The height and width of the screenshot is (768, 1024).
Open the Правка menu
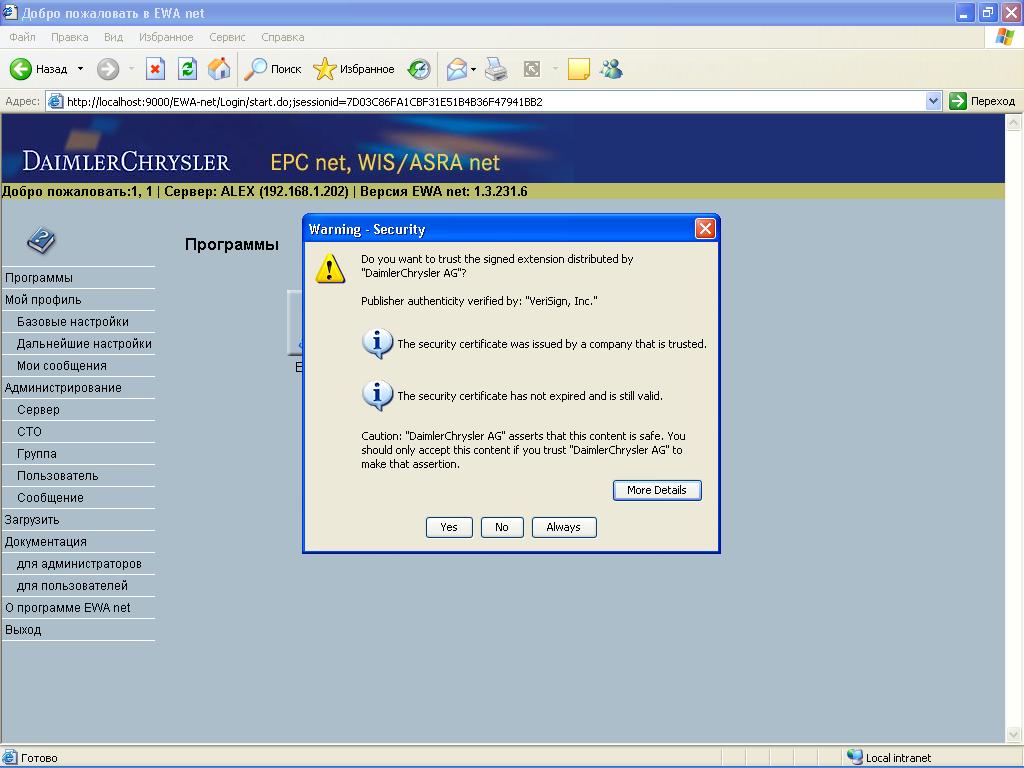point(69,37)
